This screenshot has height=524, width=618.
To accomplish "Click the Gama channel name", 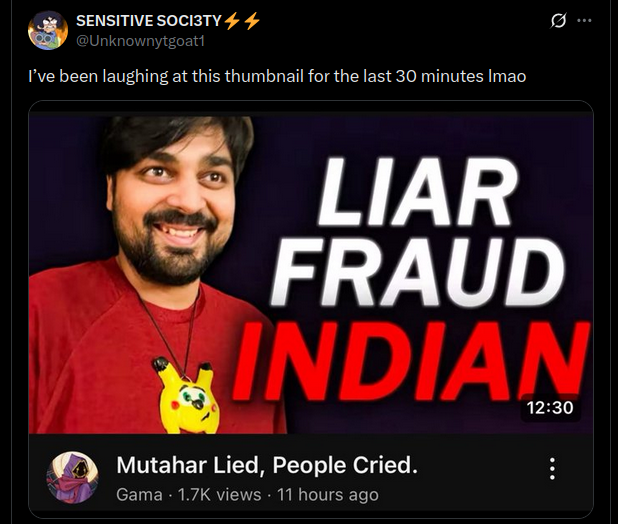I will coord(139,495).
